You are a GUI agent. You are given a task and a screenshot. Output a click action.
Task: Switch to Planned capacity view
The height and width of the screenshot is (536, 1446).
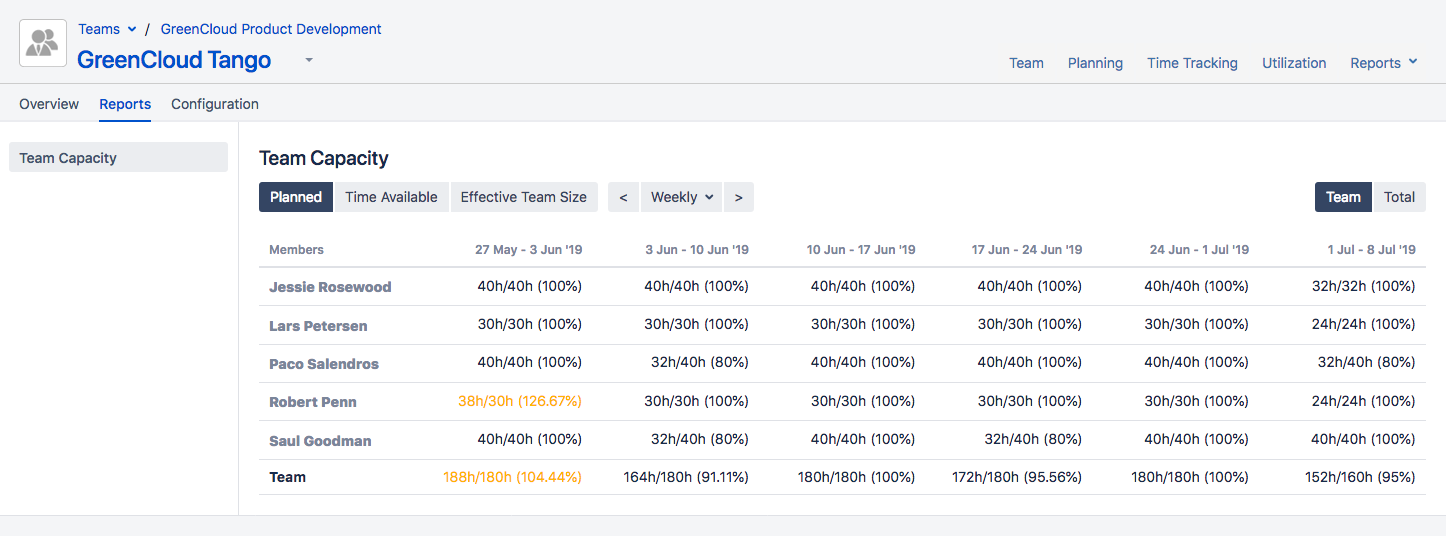[x=296, y=197]
